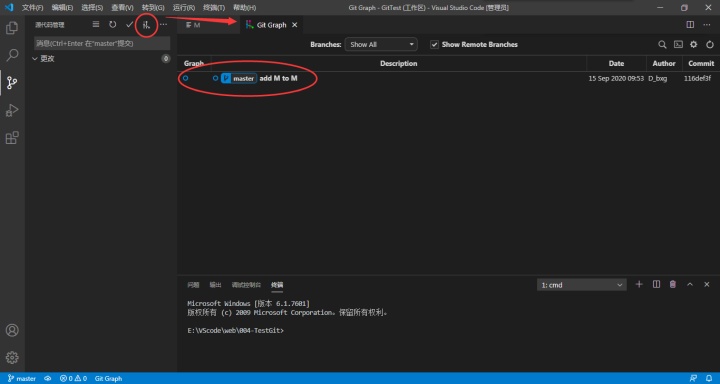This screenshot has width=720, height=384.
Task: Commit changes with the checkmark icon
Action: click(129, 25)
